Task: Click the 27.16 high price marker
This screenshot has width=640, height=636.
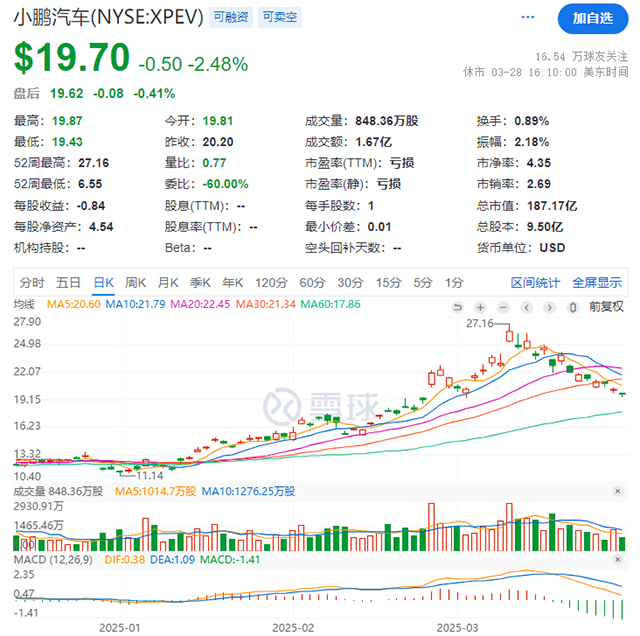Action: 480,323
